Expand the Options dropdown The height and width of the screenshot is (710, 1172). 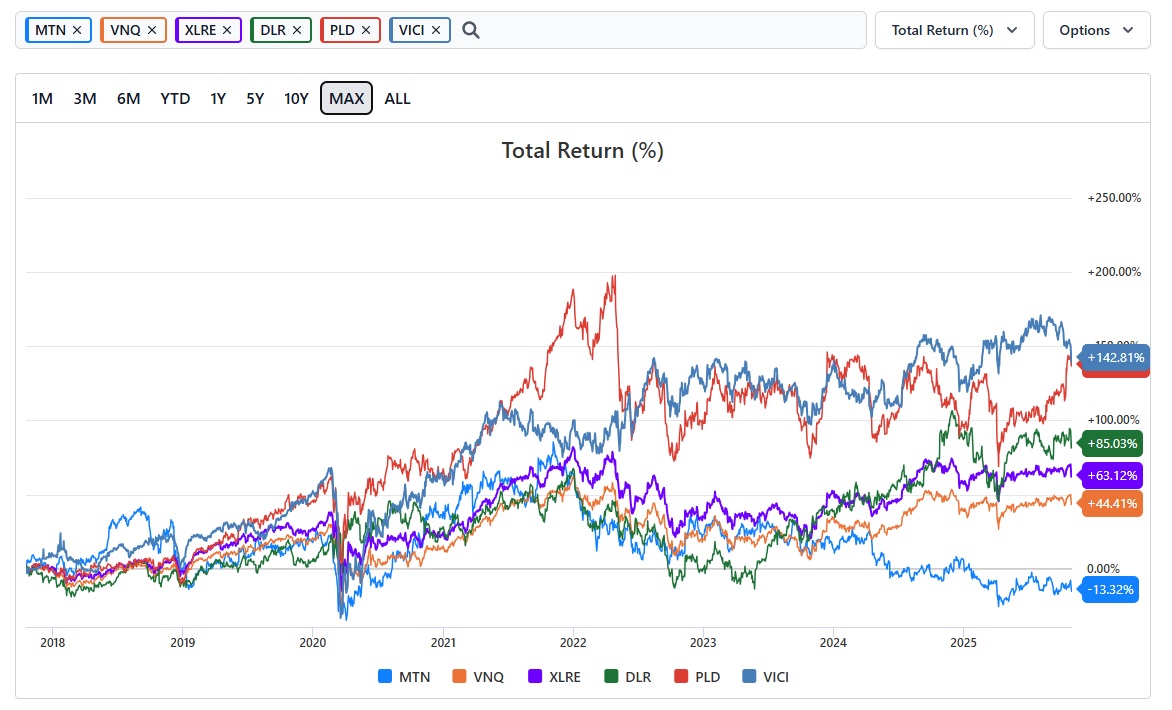(1096, 30)
